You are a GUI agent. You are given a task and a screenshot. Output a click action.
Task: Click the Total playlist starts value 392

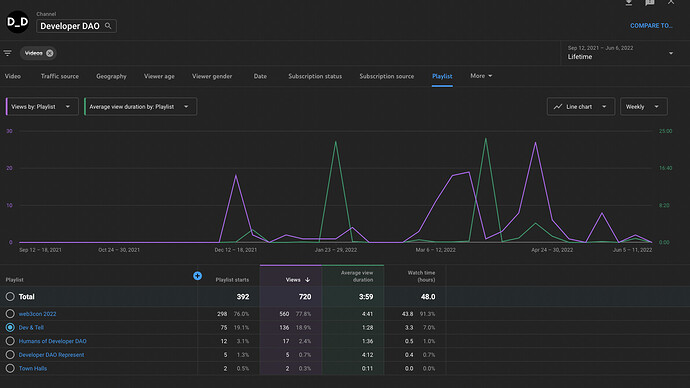243,297
